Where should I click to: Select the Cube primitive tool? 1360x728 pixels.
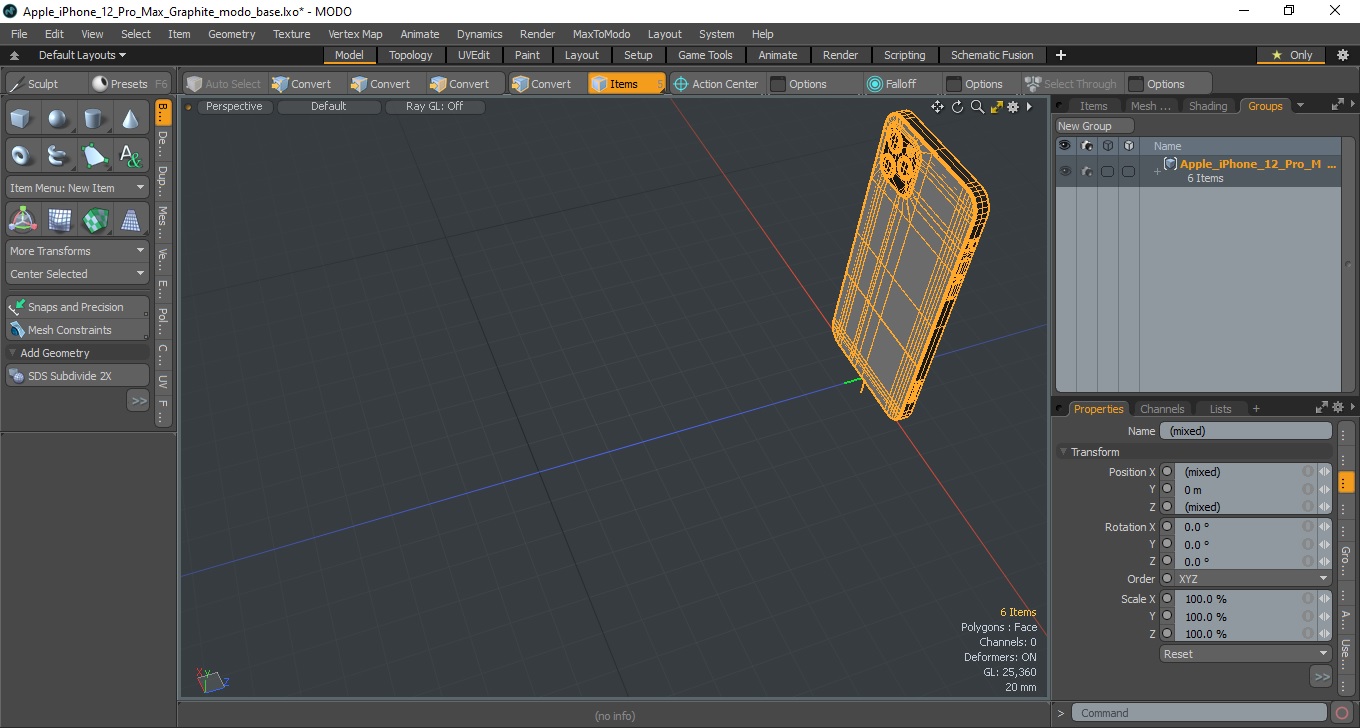[22, 119]
